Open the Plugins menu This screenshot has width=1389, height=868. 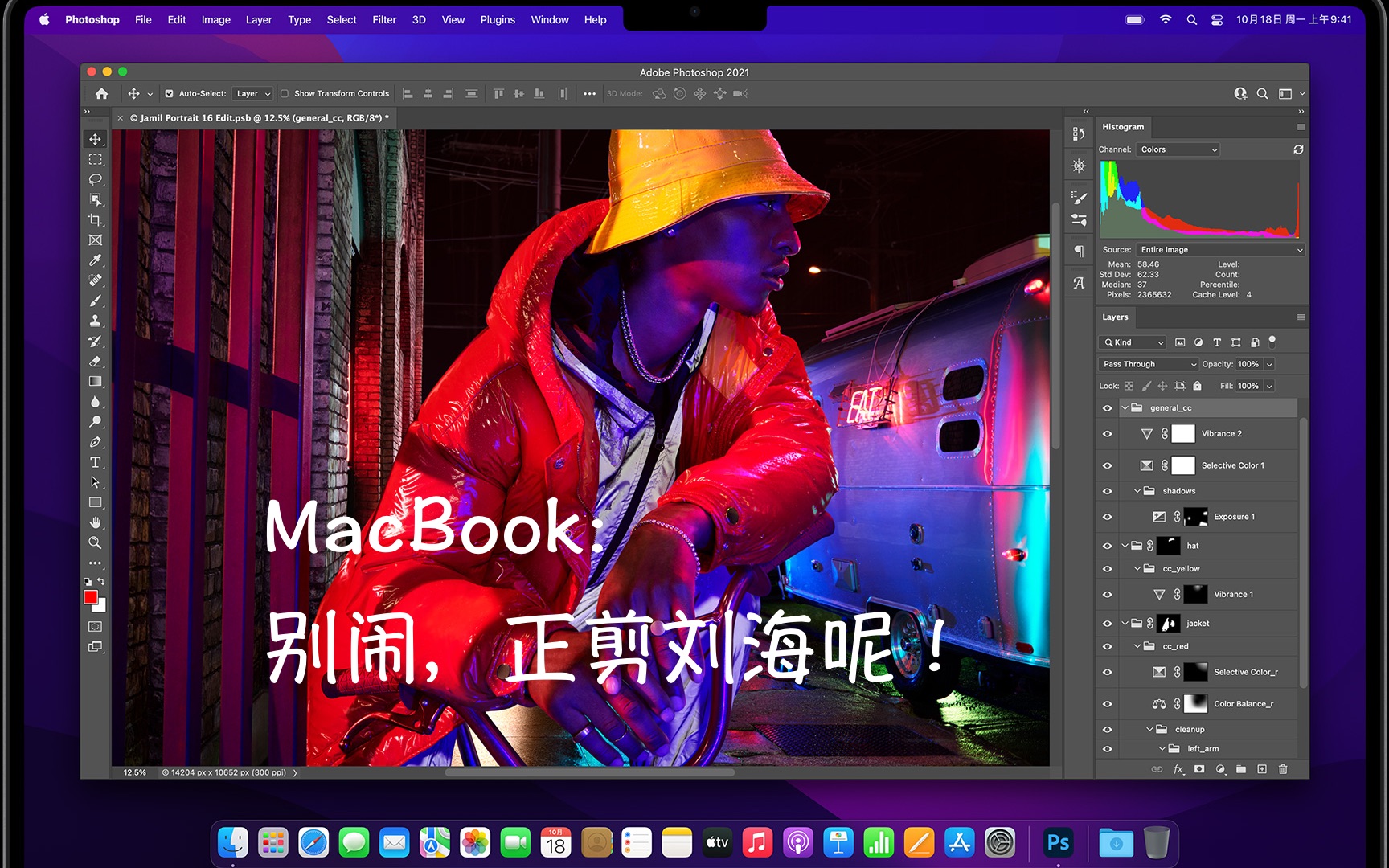[x=498, y=19]
